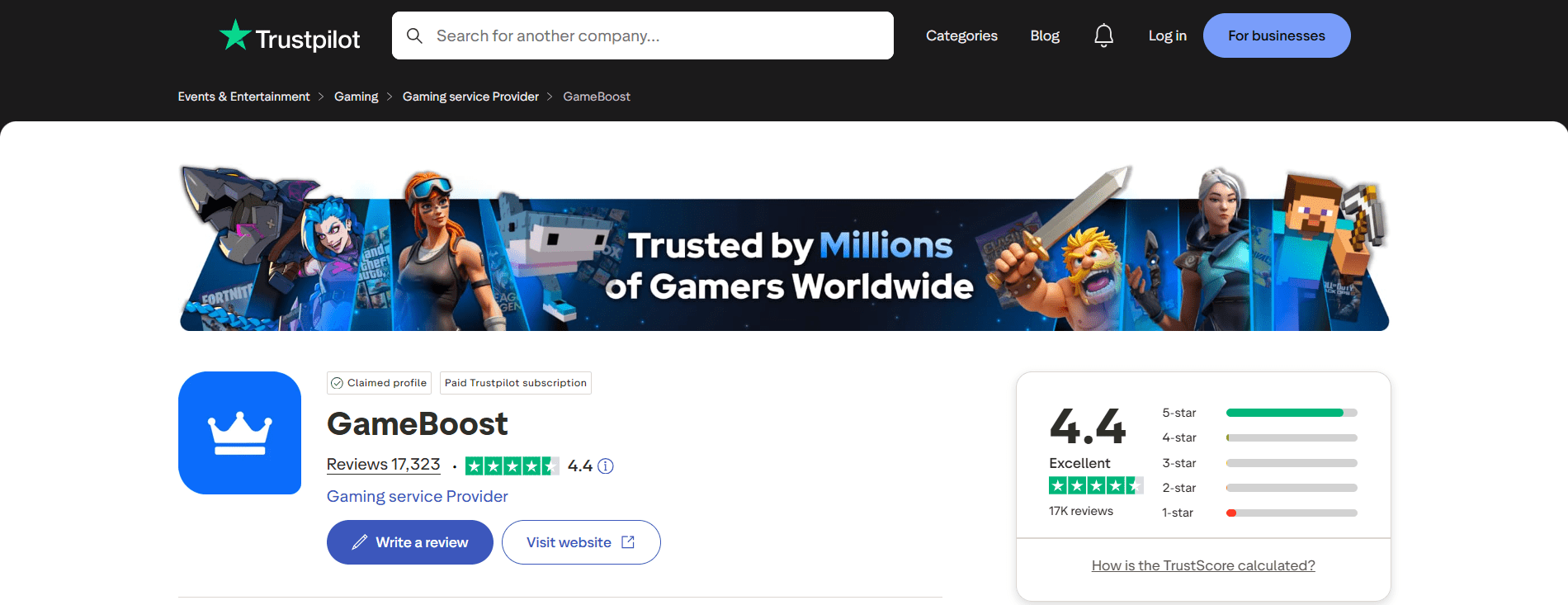This screenshot has width=1568, height=605.
Task: Open Visit website external link
Action: [x=580, y=542]
